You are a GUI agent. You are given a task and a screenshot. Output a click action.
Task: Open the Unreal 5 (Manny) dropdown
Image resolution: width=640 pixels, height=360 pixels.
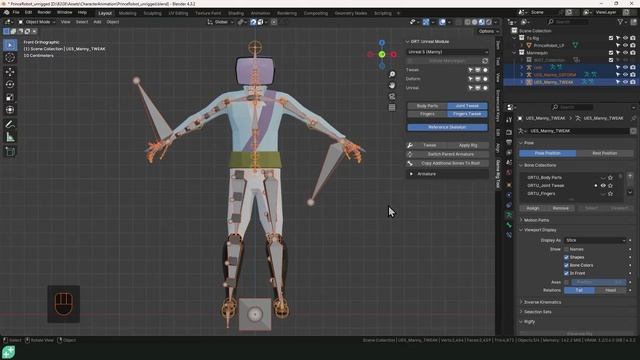447,52
